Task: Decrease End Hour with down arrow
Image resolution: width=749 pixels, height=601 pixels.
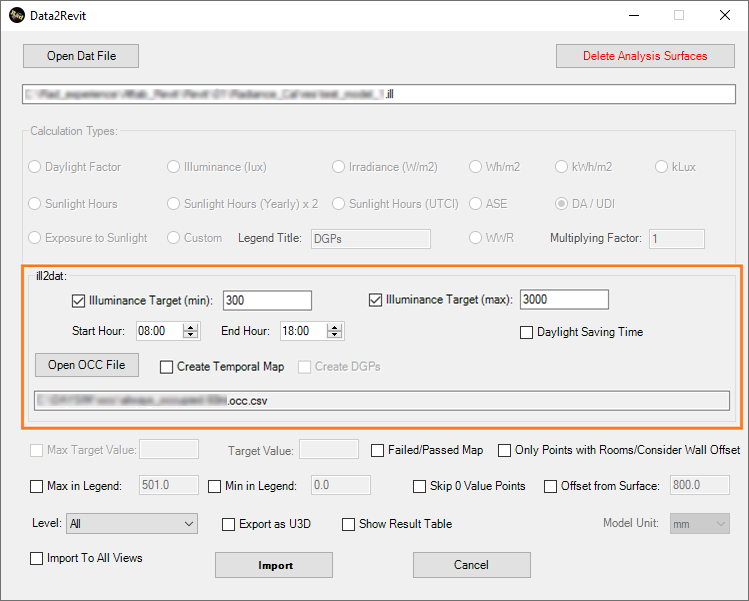Action: click(x=335, y=334)
